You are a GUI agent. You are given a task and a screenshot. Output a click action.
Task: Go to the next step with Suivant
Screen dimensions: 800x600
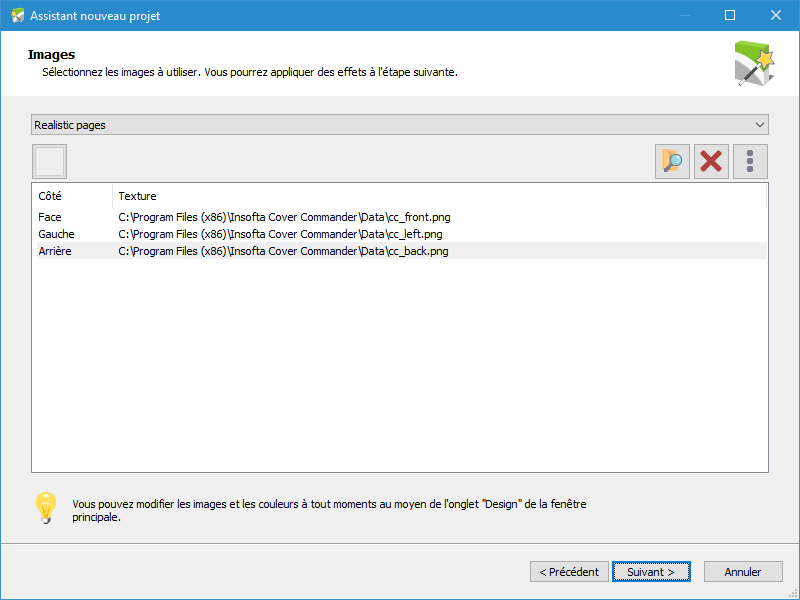(x=651, y=571)
